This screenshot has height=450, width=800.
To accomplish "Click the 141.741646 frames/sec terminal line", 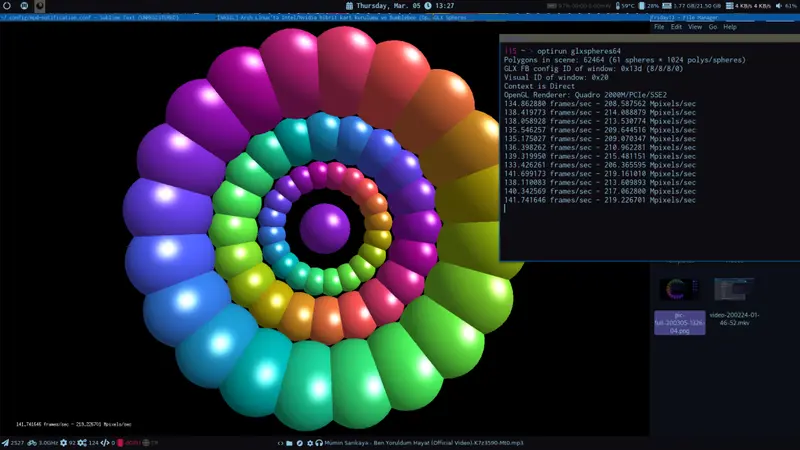I will 599,200.
